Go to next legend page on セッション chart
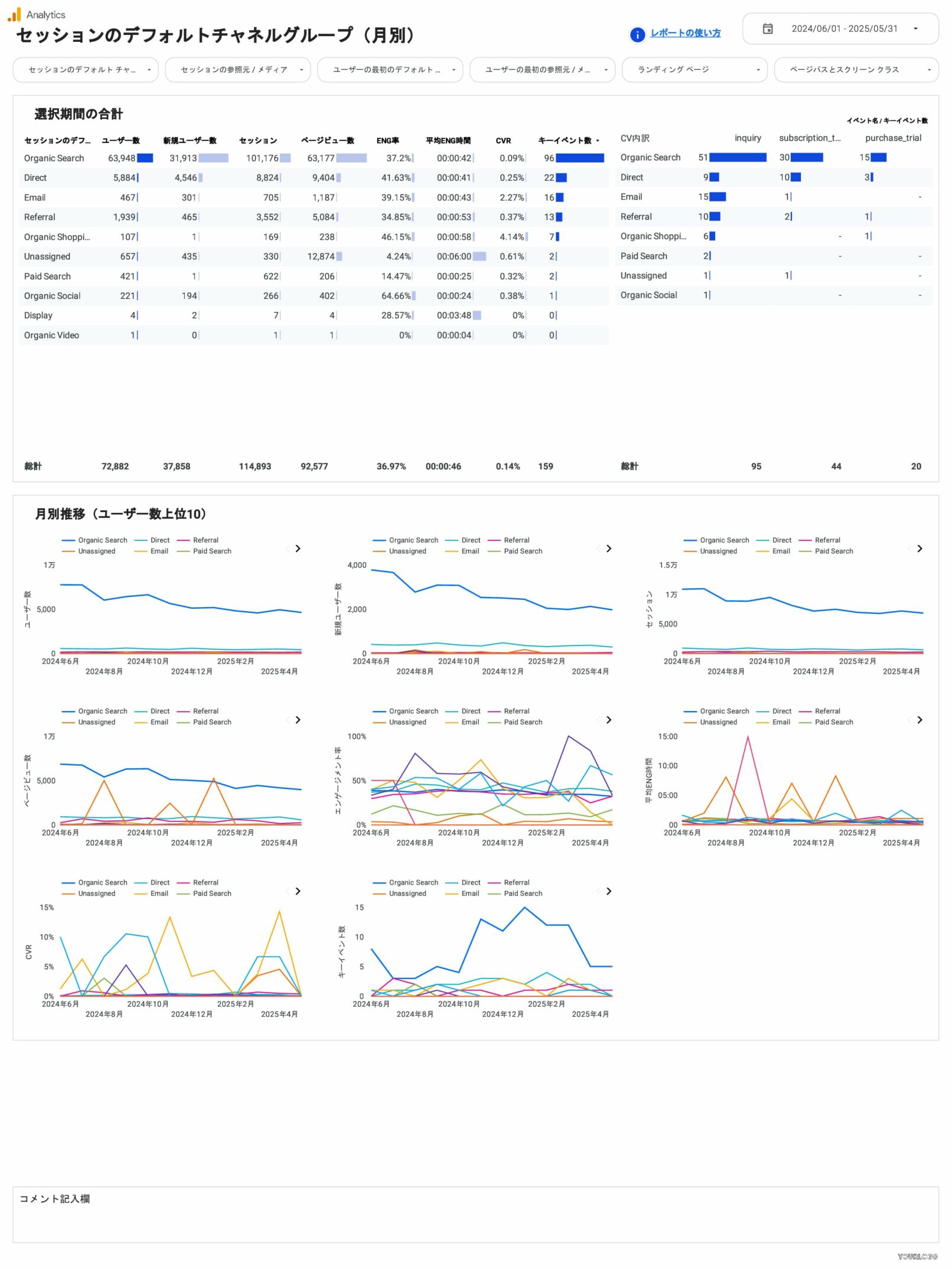Image resolution: width=952 pixels, height=1269 pixels. pyautogui.click(x=920, y=549)
